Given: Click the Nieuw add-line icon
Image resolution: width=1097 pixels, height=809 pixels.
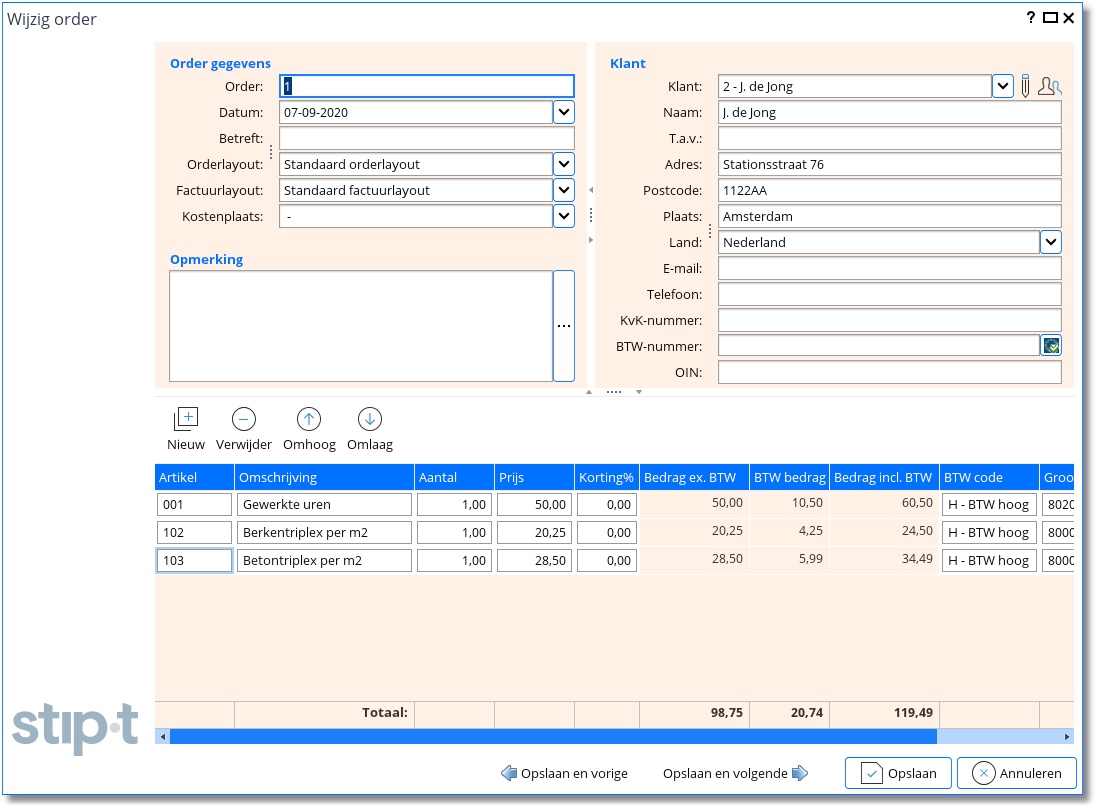Looking at the screenshot, I should pyautogui.click(x=186, y=420).
